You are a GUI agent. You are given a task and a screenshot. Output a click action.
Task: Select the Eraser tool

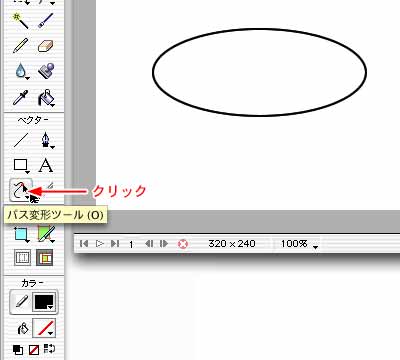click(46, 46)
